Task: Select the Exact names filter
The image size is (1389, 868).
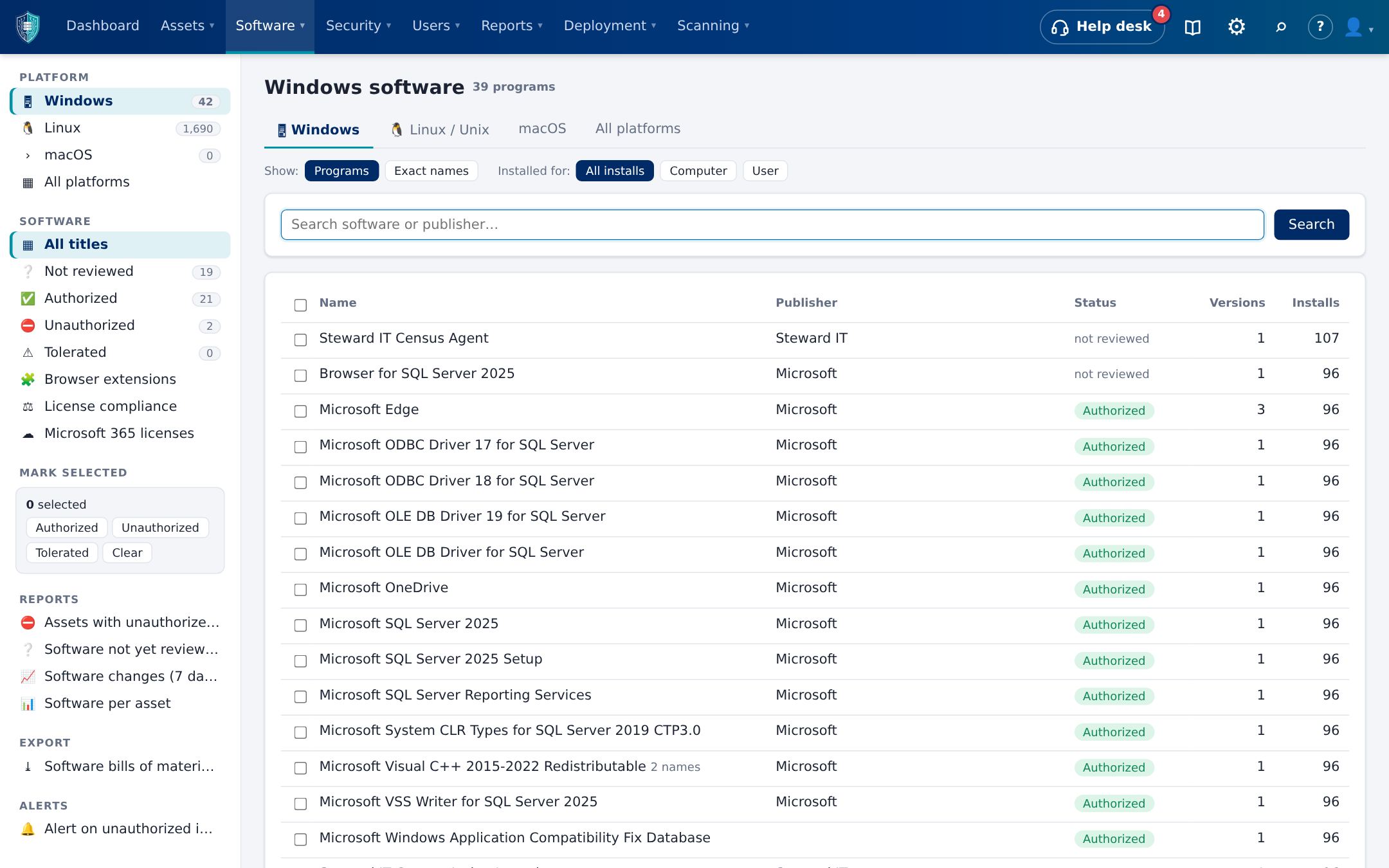Action: click(431, 171)
